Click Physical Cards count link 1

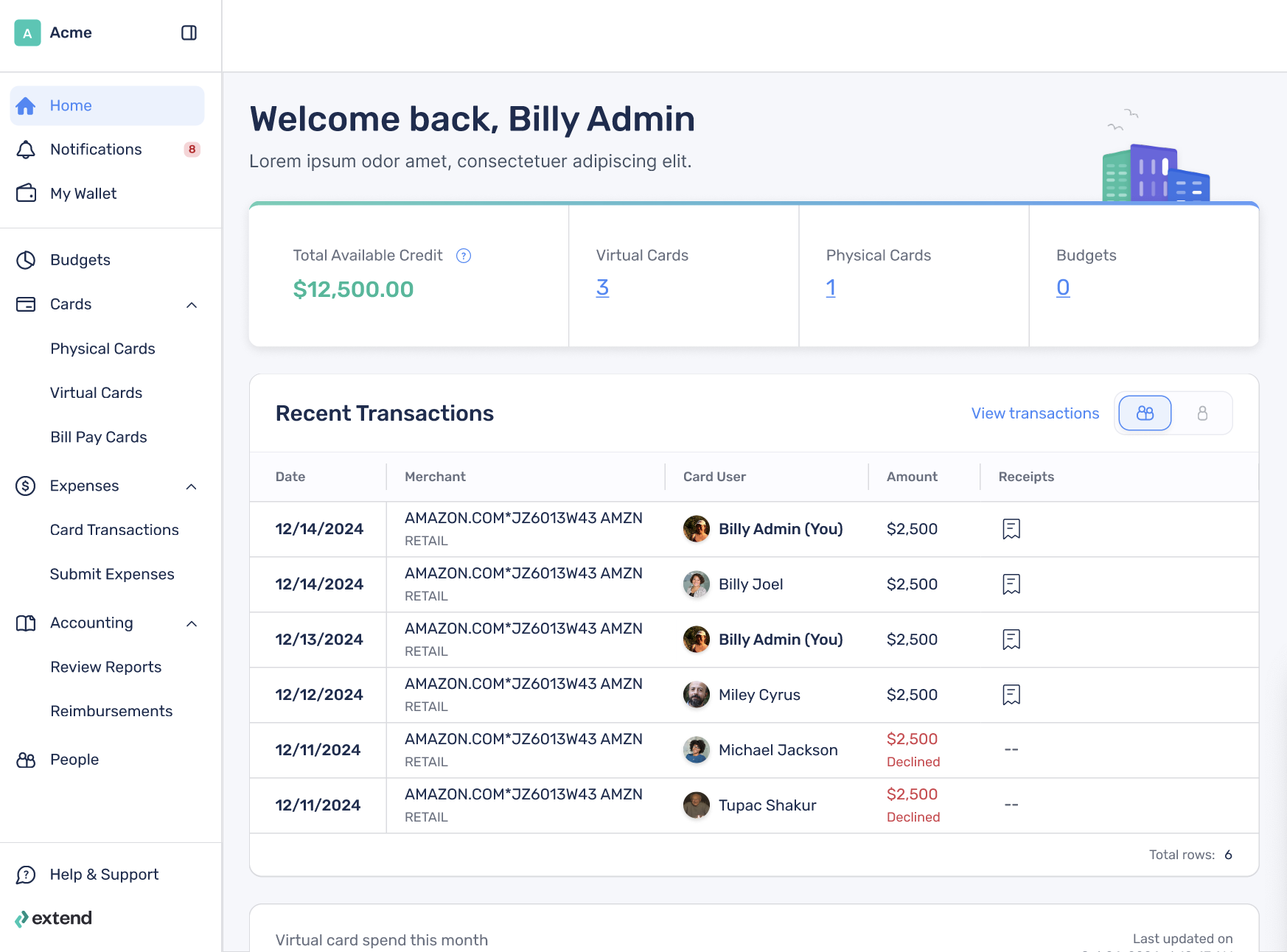click(831, 287)
